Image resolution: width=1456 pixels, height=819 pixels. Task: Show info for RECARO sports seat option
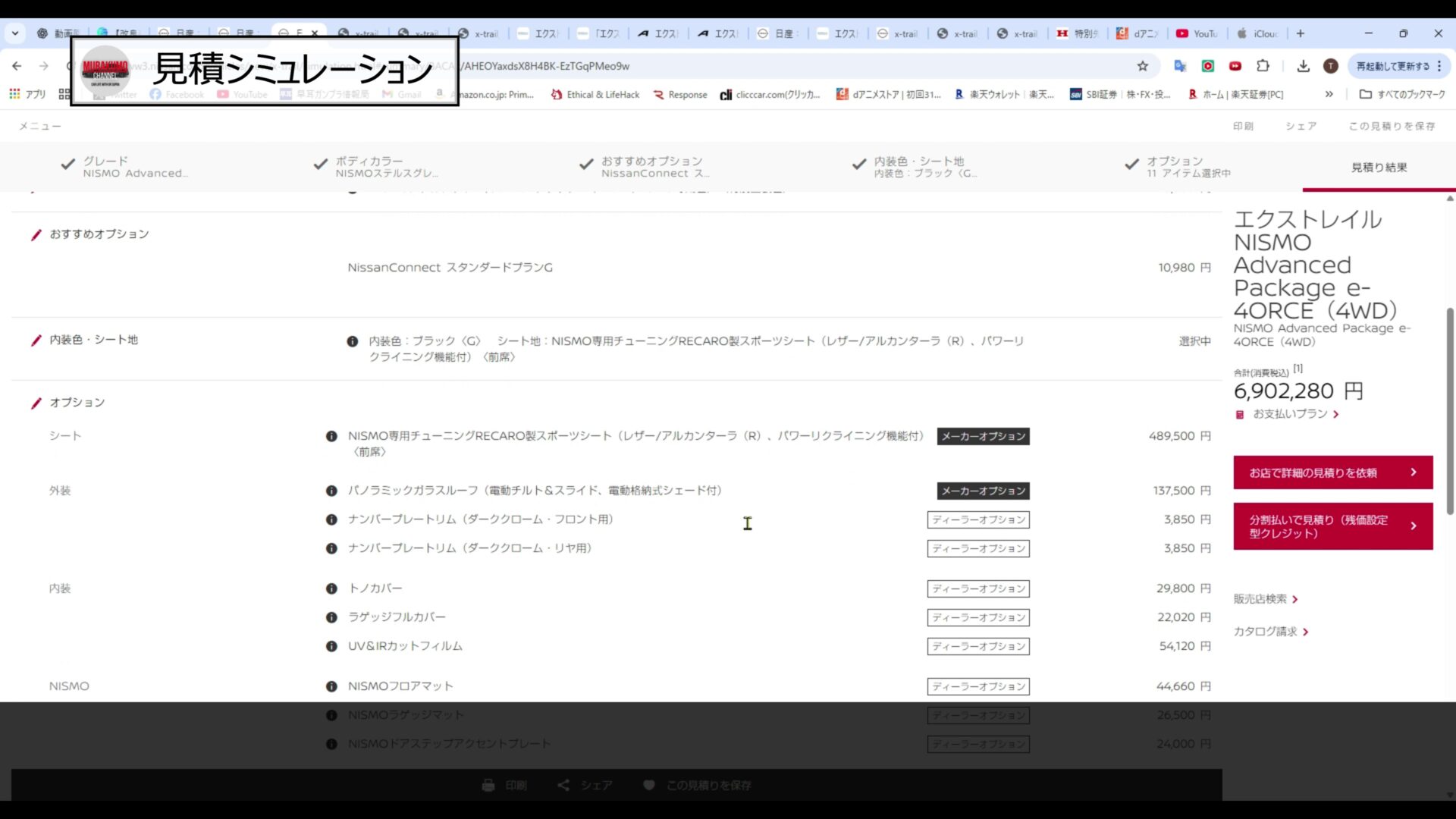tap(331, 436)
